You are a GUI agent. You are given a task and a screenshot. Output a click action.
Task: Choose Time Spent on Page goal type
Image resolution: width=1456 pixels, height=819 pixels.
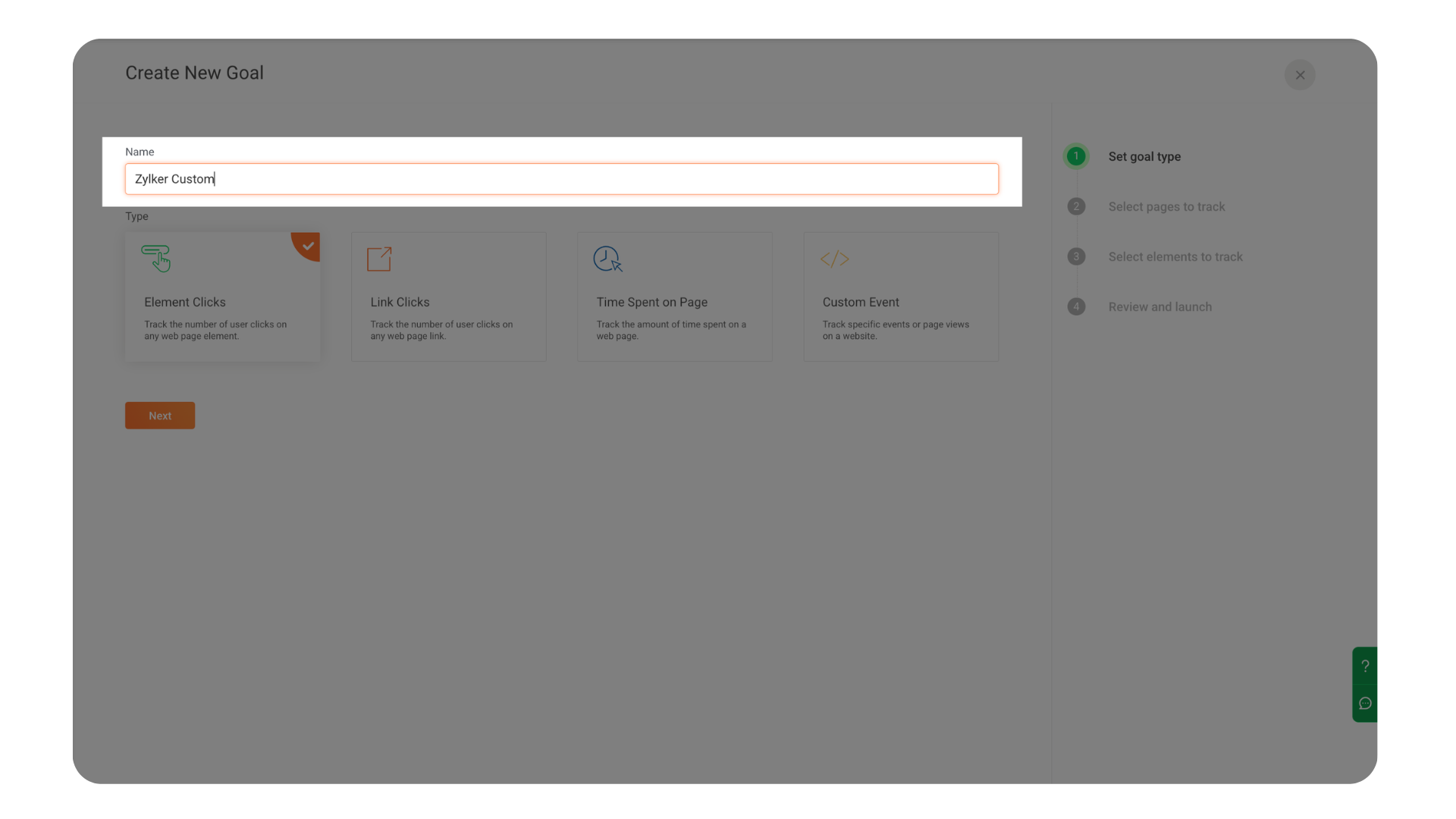(651, 302)
